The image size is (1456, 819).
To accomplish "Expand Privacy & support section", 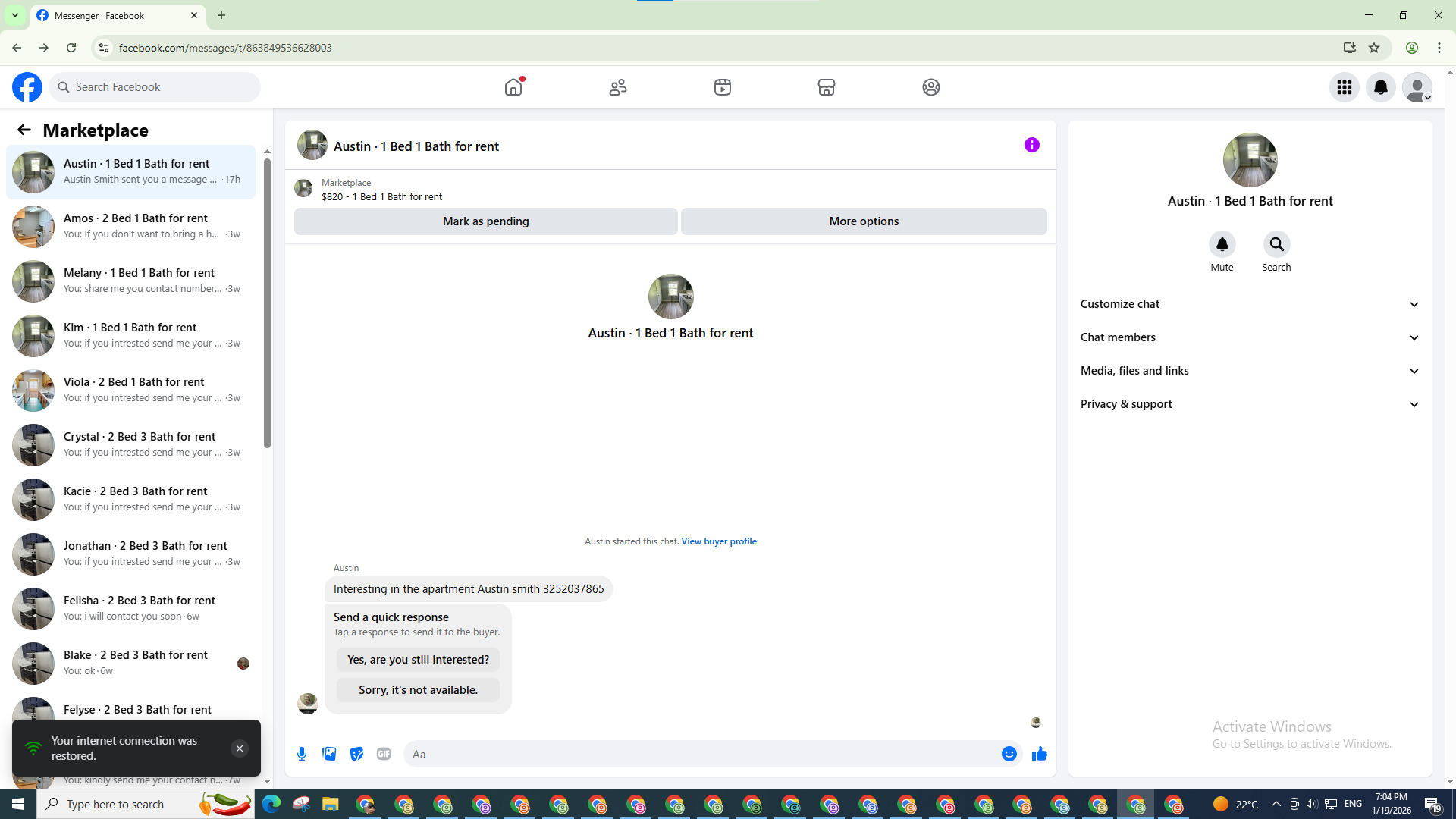I will [x=1250, y=404].
